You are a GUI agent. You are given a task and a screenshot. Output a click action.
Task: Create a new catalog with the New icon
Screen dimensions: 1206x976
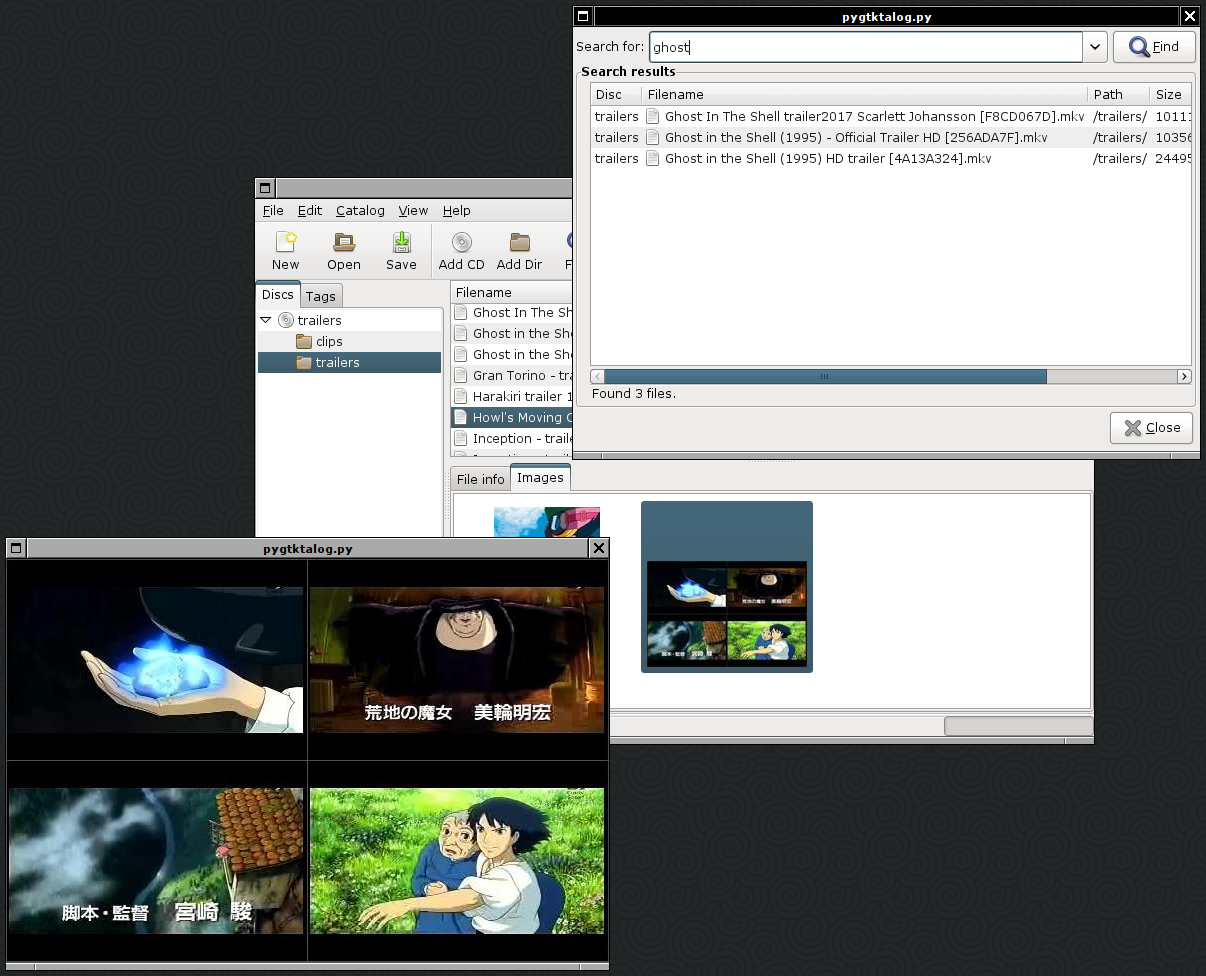pyautogui.click(x=284, y=250)
